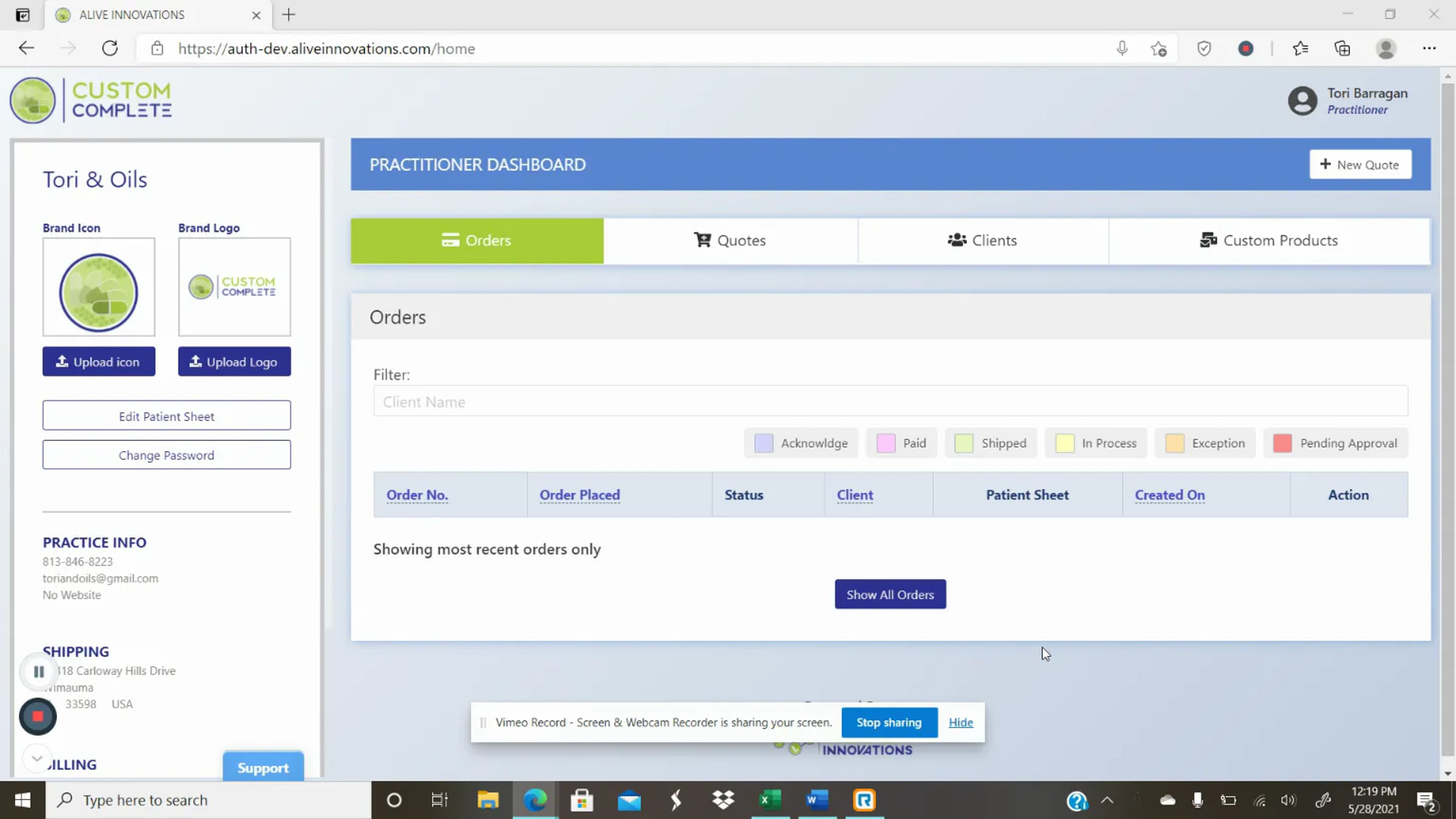The height and width of the screenshot is (819, 1456).
Task: Click the browser back arrow
Action: point(26,49)
